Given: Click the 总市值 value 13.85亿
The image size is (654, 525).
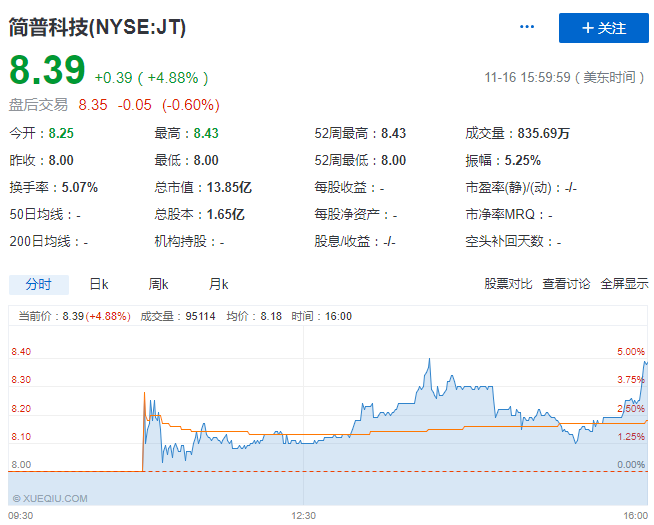Looking at the screenshot, I should 229,188.
